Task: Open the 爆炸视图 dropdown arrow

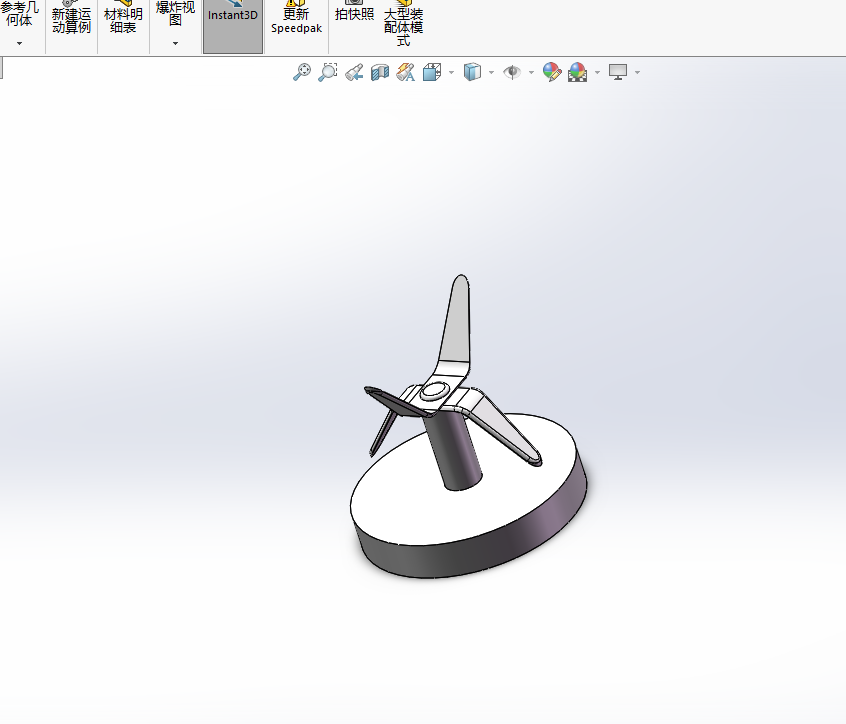Action: click(175, 43)
